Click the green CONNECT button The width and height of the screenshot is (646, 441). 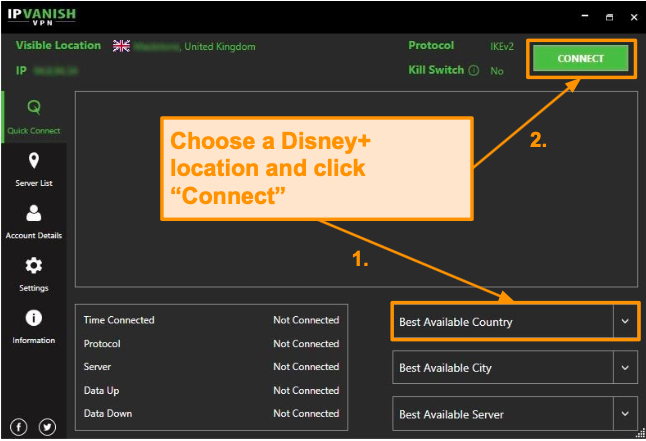(580, 58)
